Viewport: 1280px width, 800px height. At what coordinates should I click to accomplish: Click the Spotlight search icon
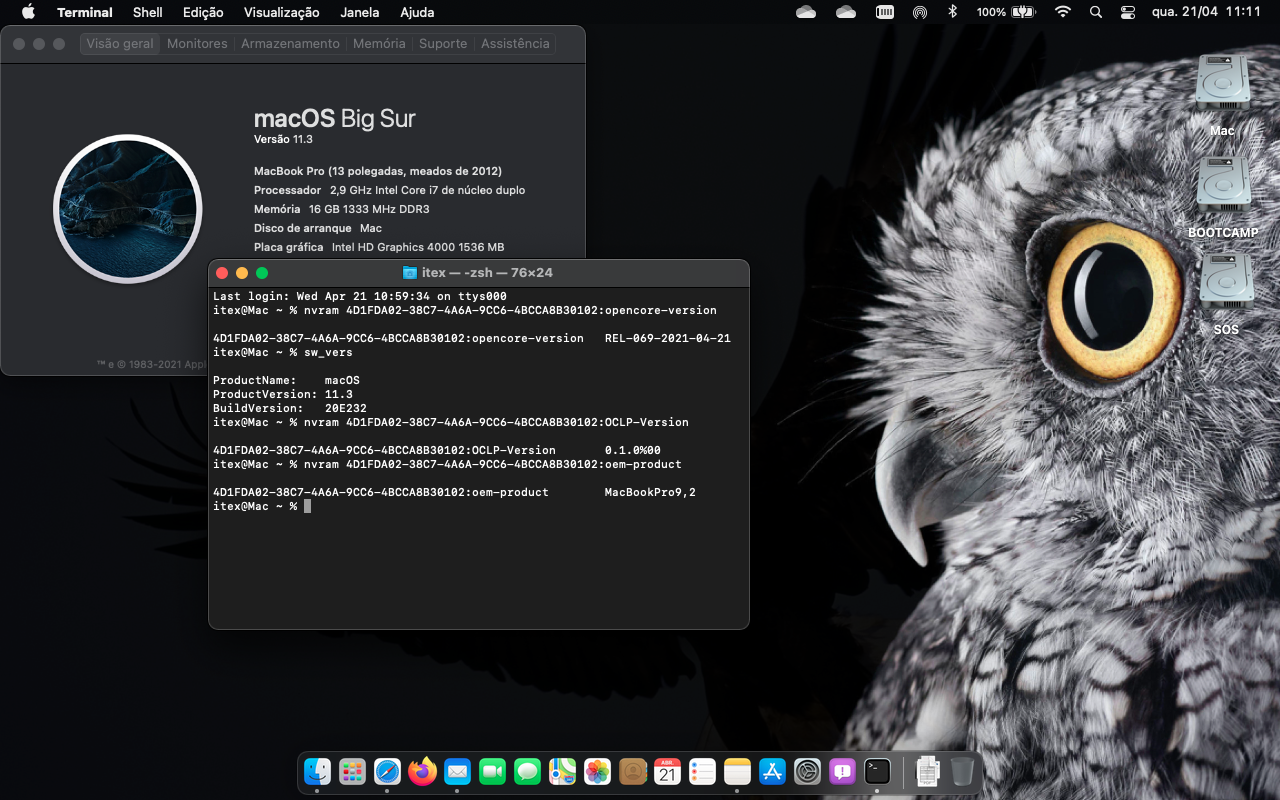[x=1095, y=12]
